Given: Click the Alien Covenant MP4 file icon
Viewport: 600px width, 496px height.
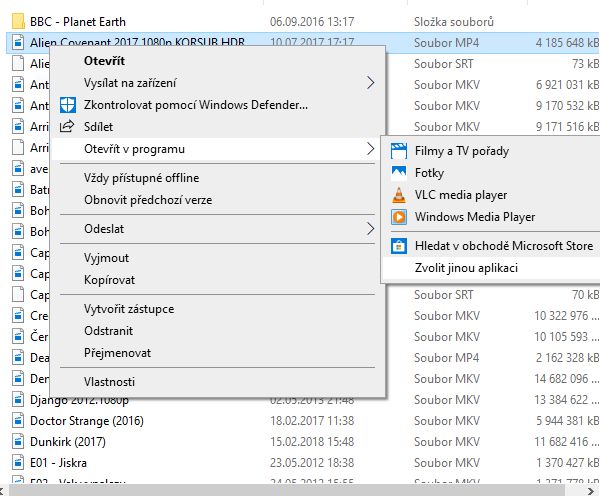Looking at the screenshot, I should 18,42.
